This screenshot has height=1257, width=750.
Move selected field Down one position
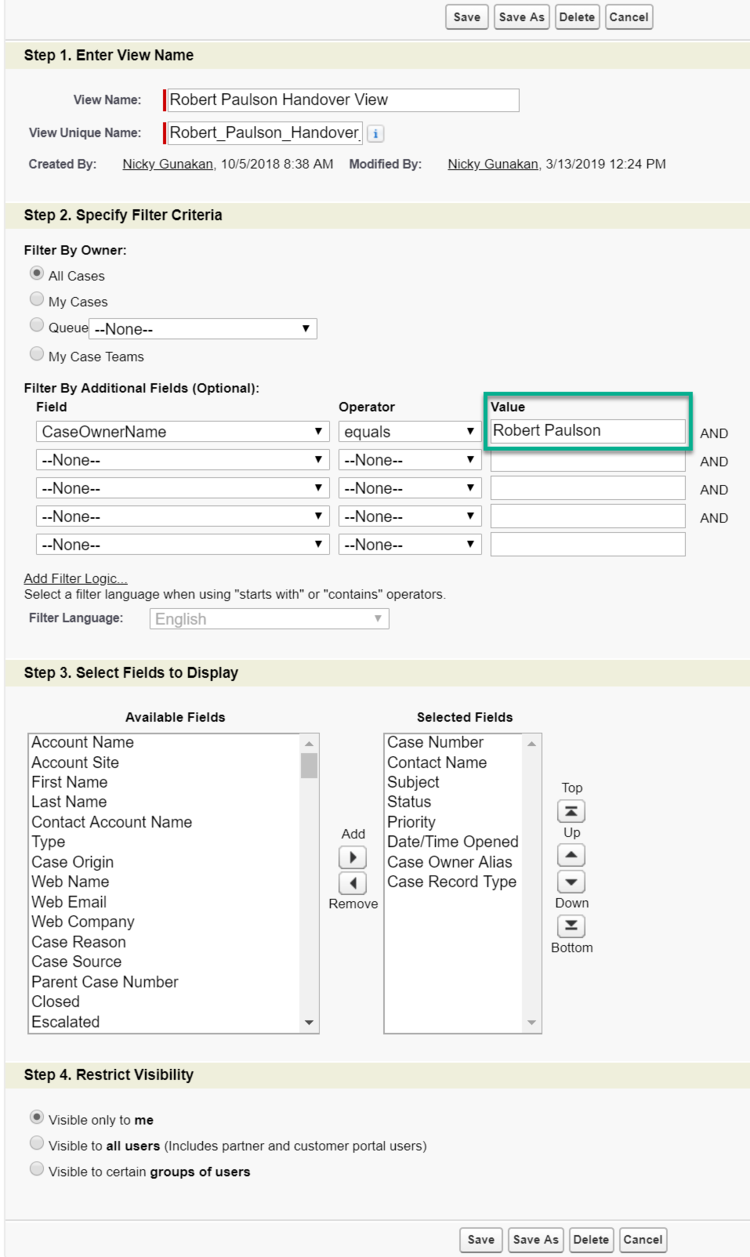point(571,881)
